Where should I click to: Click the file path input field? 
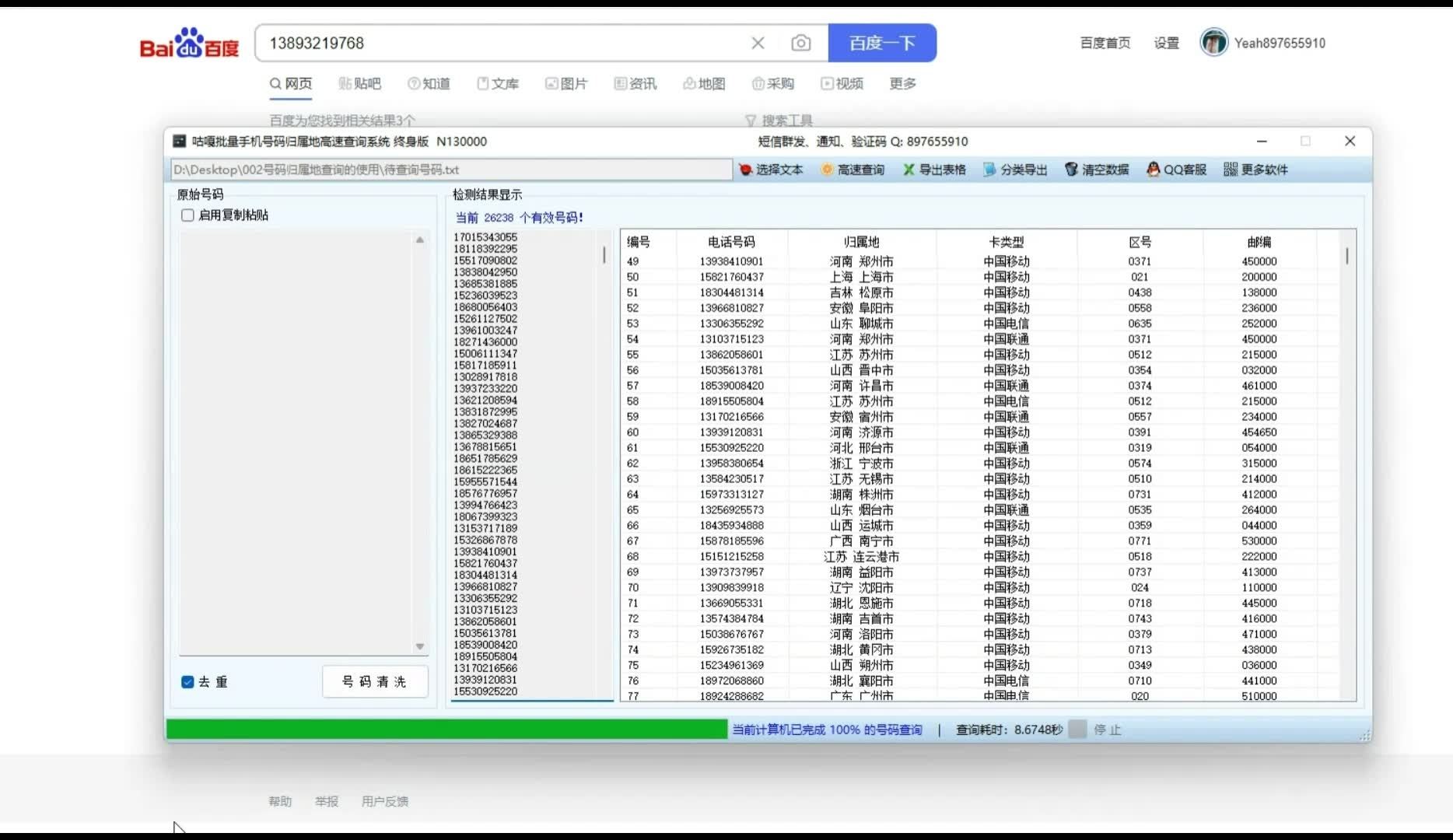point(451,170)
